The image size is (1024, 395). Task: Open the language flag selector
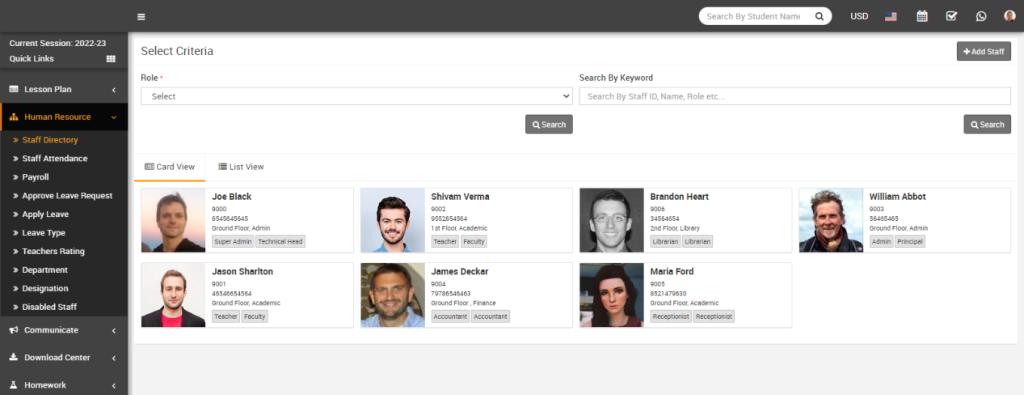[891, 16]
